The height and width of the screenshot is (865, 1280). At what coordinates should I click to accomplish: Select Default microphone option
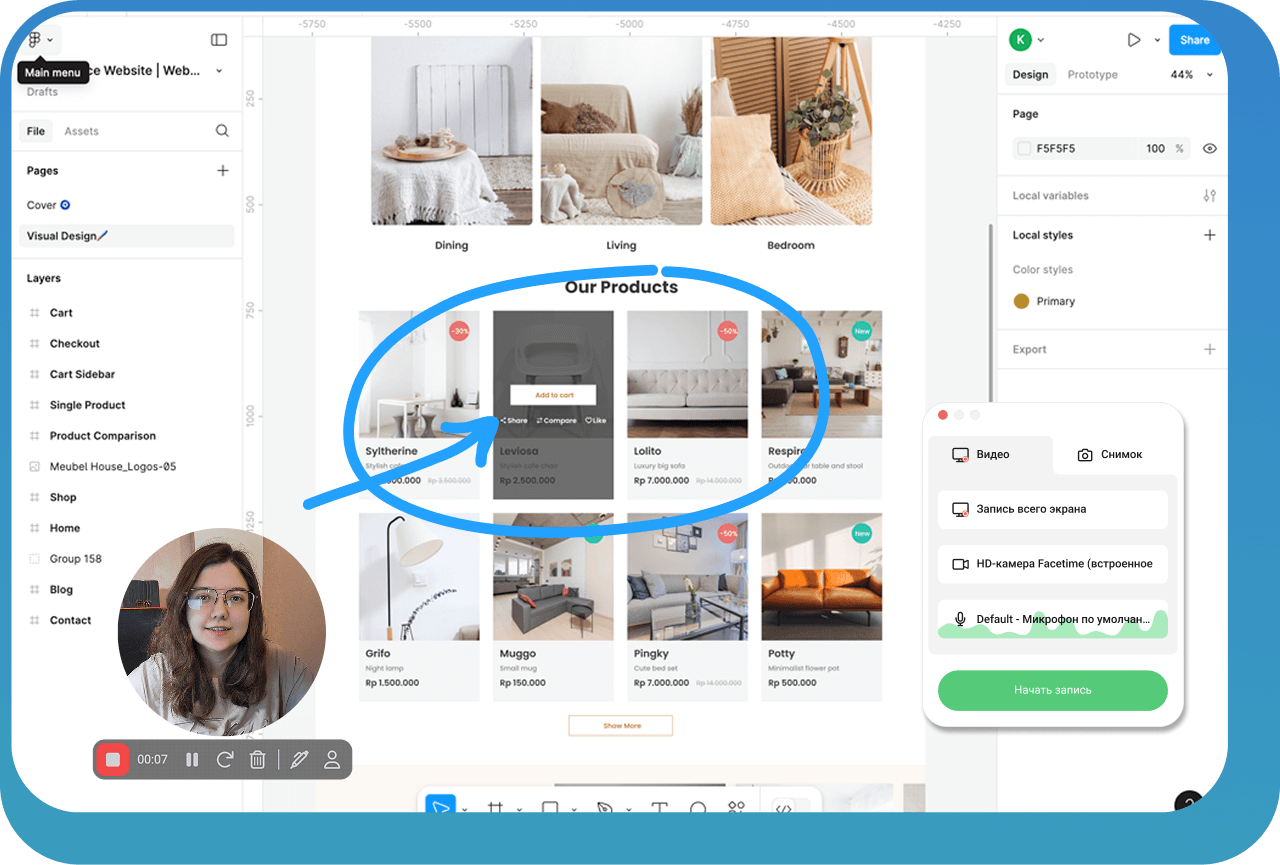click(x=1053, y=619)
